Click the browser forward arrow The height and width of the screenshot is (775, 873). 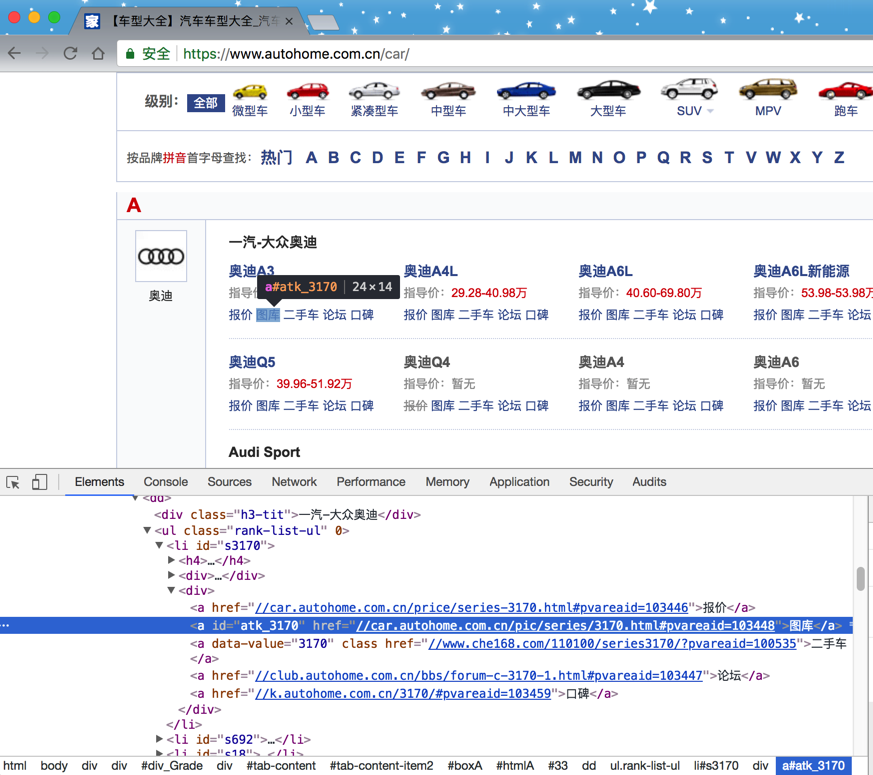[42, 53]
